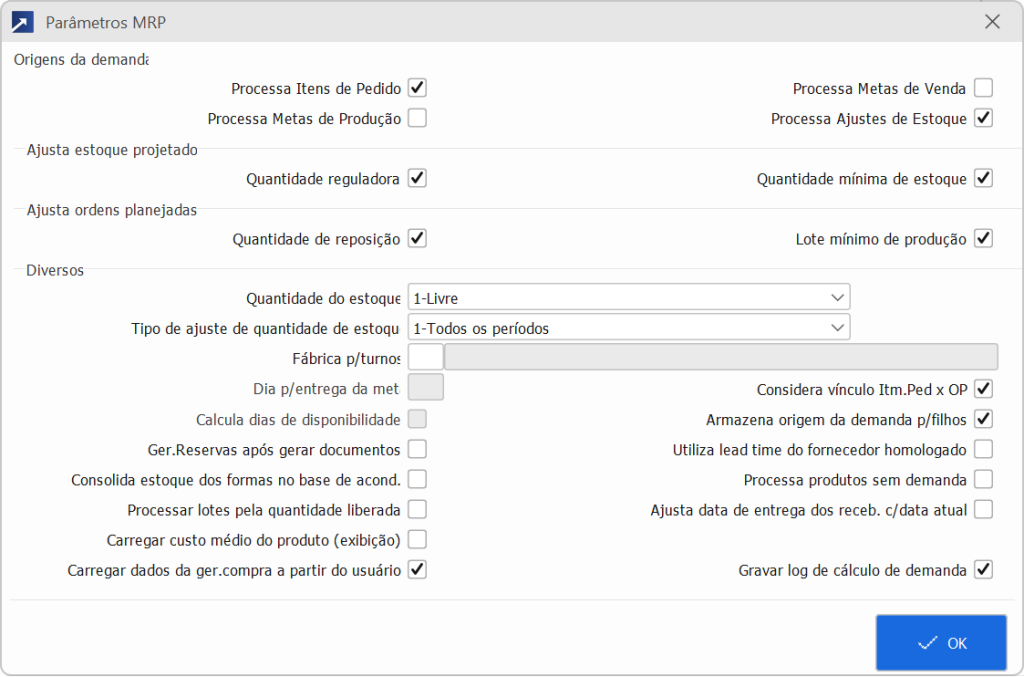Enable Ger.Reservas após gerar documentos
Screen dimensions: 1024x677
point(417,449)
